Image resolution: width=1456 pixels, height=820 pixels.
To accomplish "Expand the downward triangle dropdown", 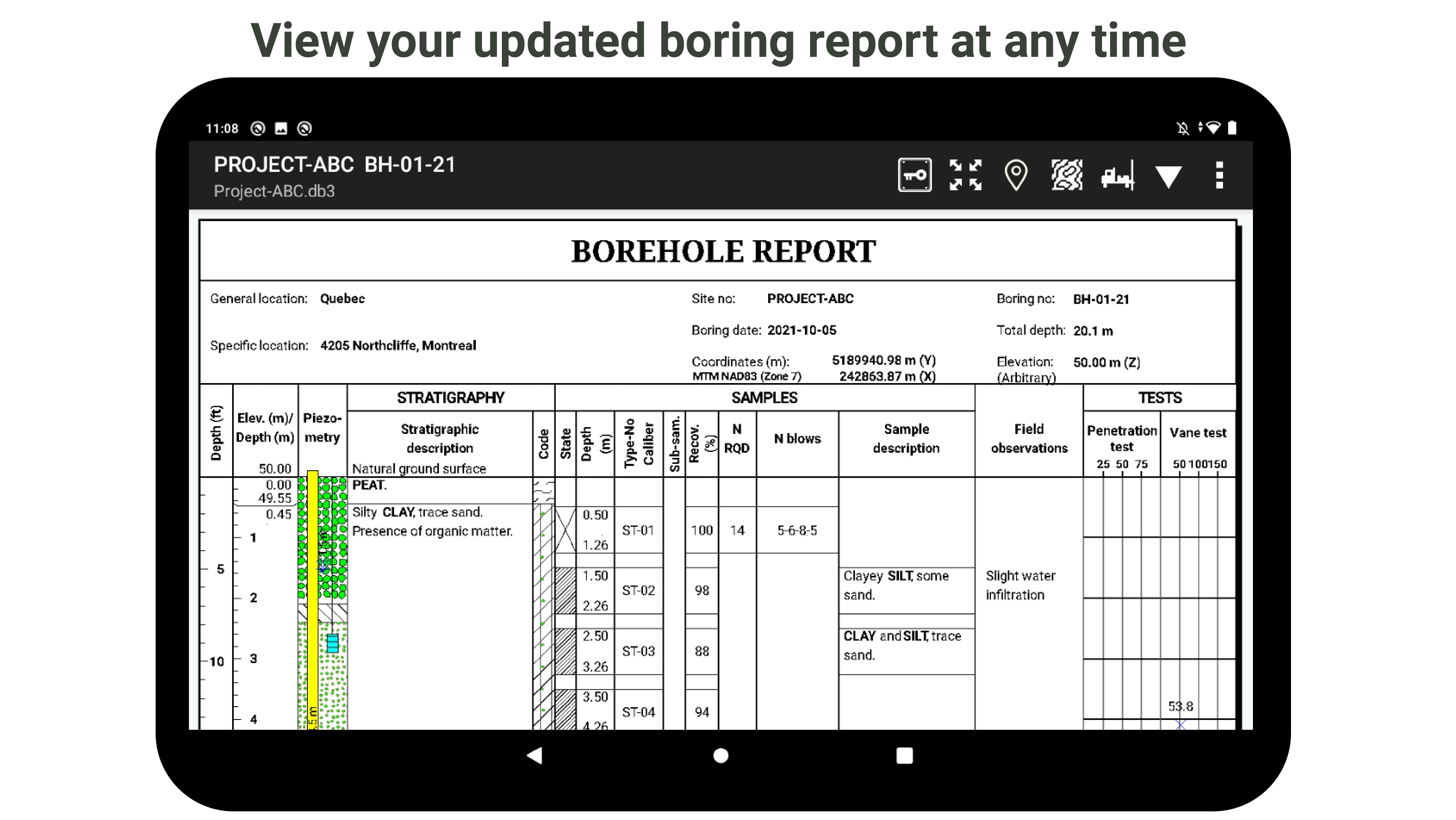I will coord(1168,177).
